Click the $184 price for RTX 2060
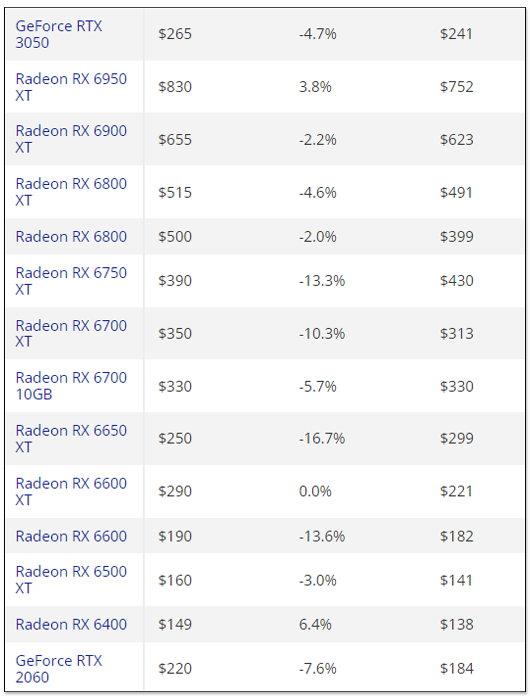The height and width of the screenshot is (700, 530). click(x=456, y=669)
